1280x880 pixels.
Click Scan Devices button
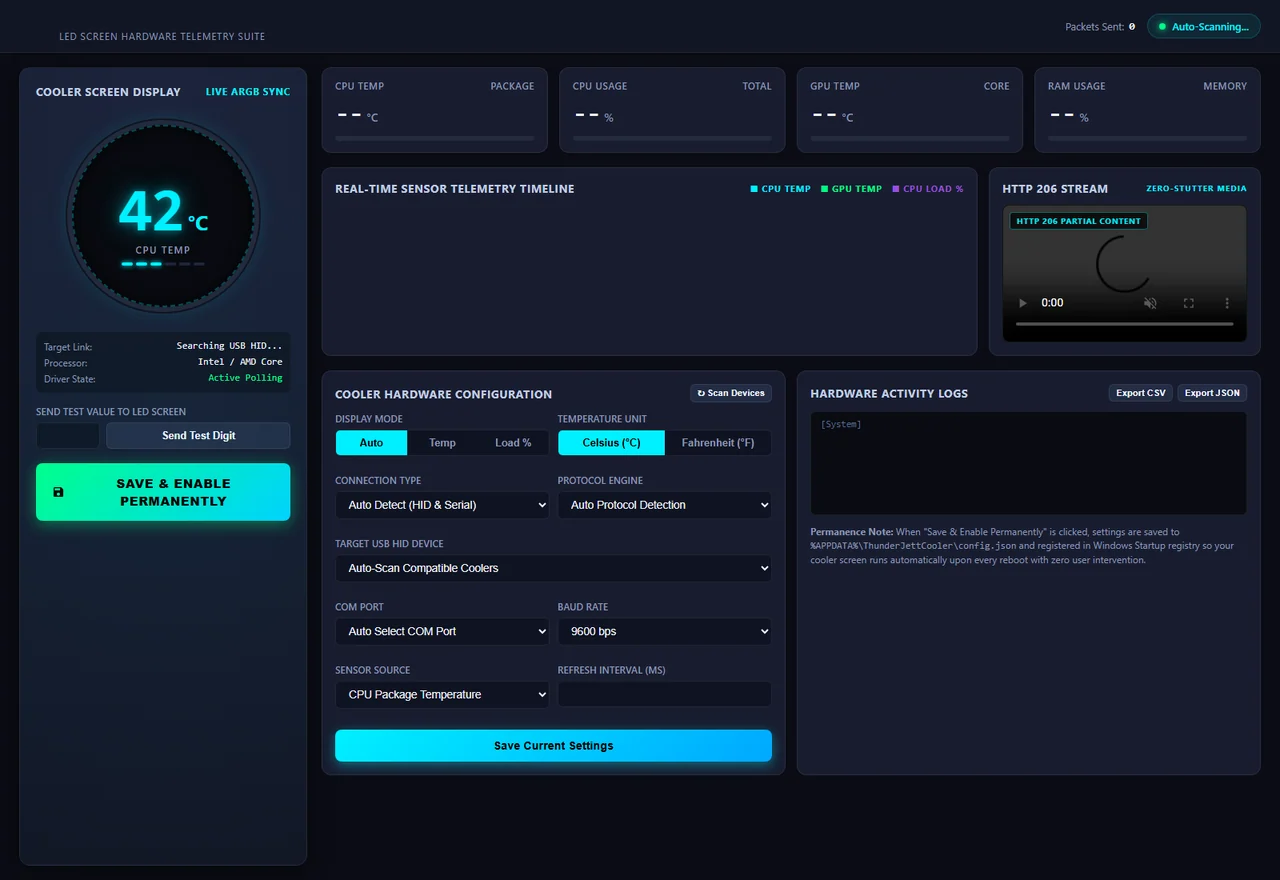click(731, 393)
